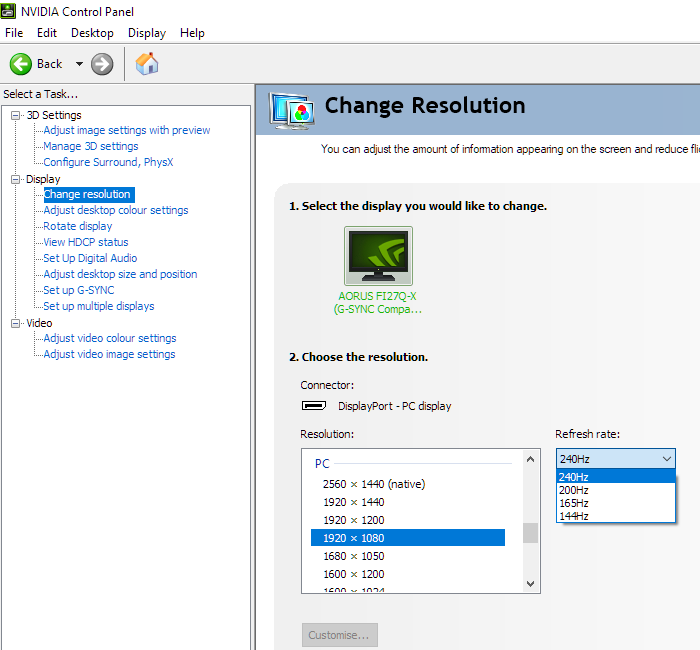Click the green Back arrow icon
The height and width of the screenshot is (650, 700).
pos(21,64)
